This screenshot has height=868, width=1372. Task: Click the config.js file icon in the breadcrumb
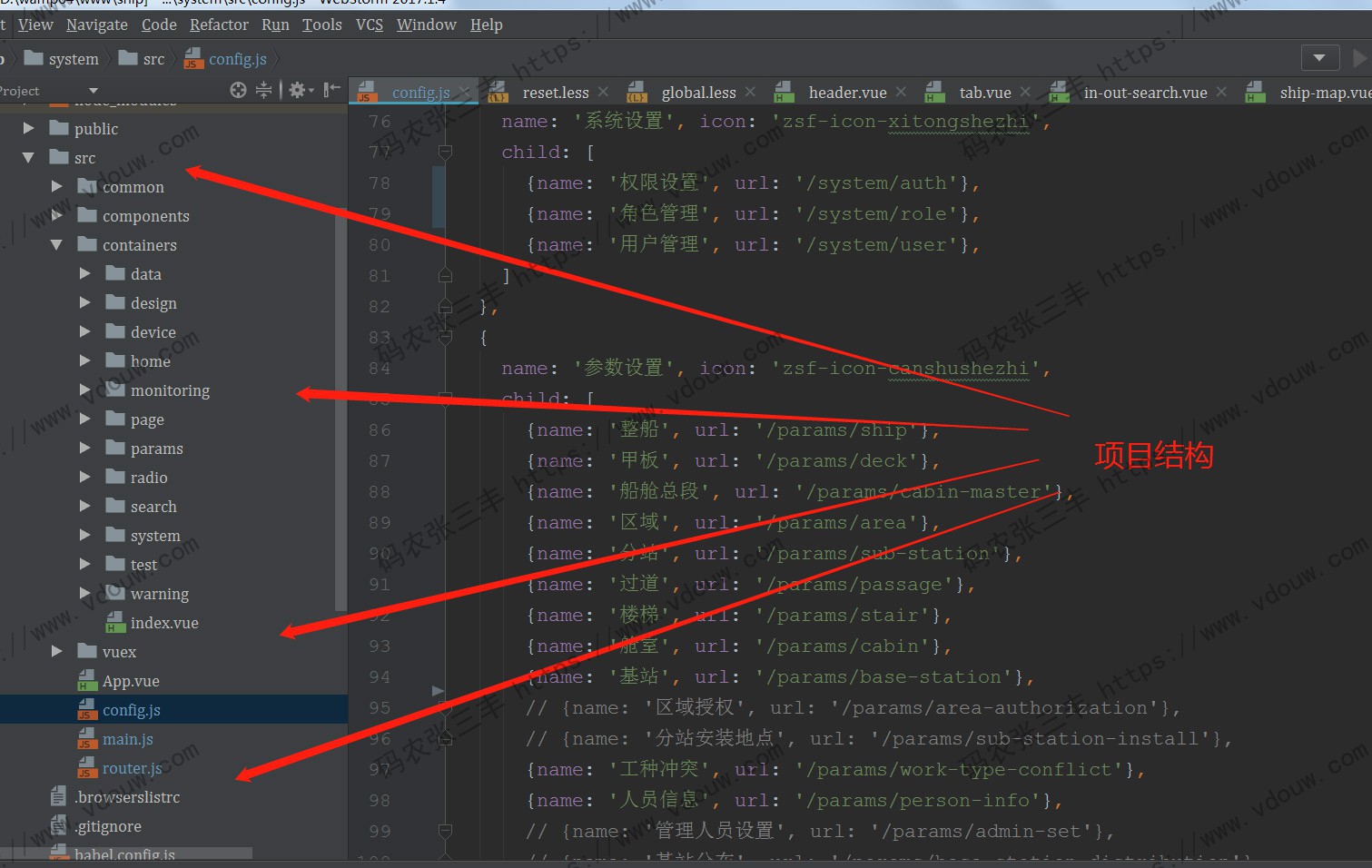coord(193,59)
